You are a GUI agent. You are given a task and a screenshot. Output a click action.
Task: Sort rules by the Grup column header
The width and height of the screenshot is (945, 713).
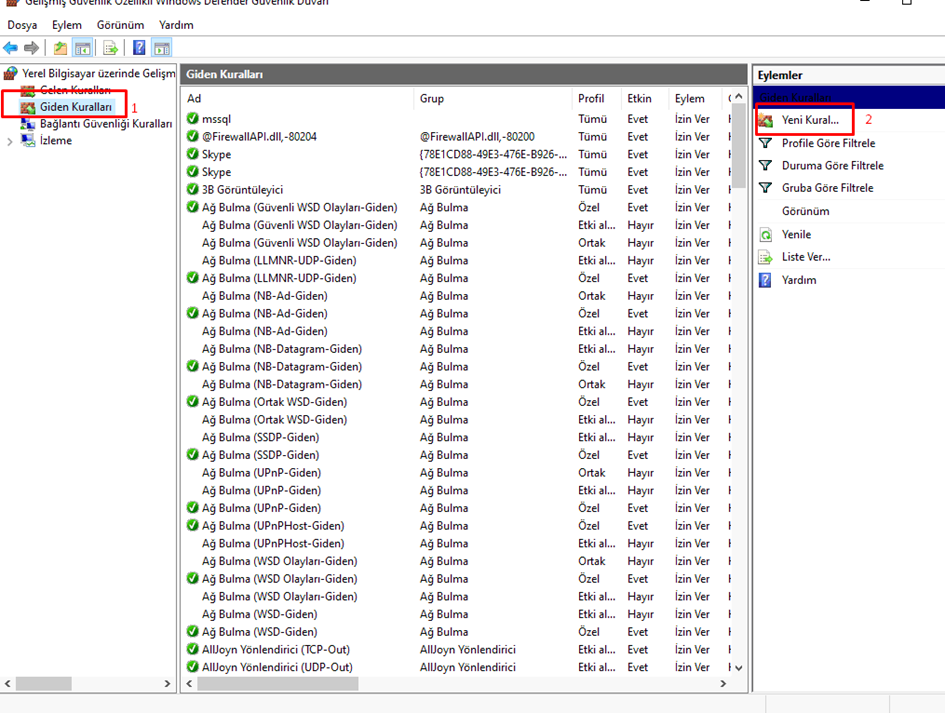point(493,98)
